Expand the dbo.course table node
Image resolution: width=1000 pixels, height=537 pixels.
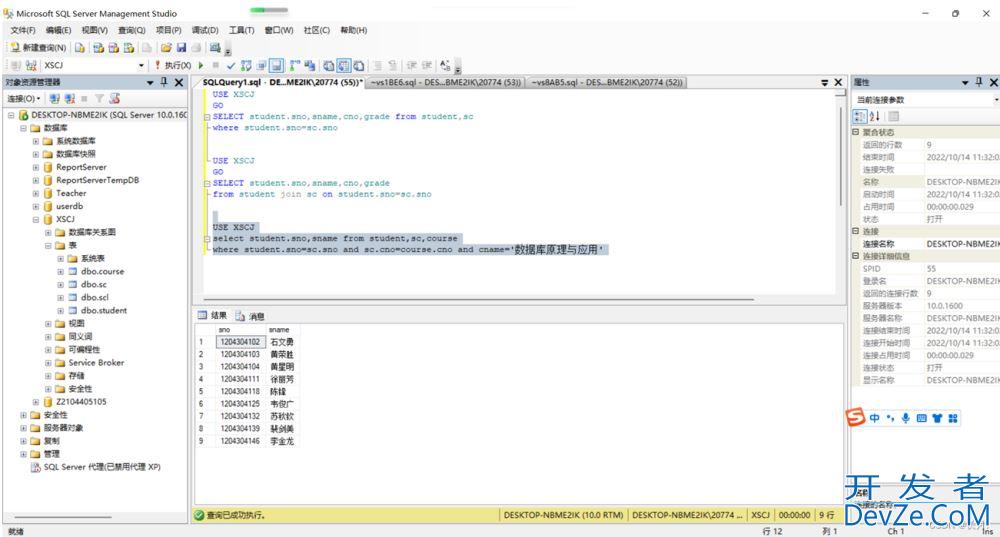[x=61, y=272]
